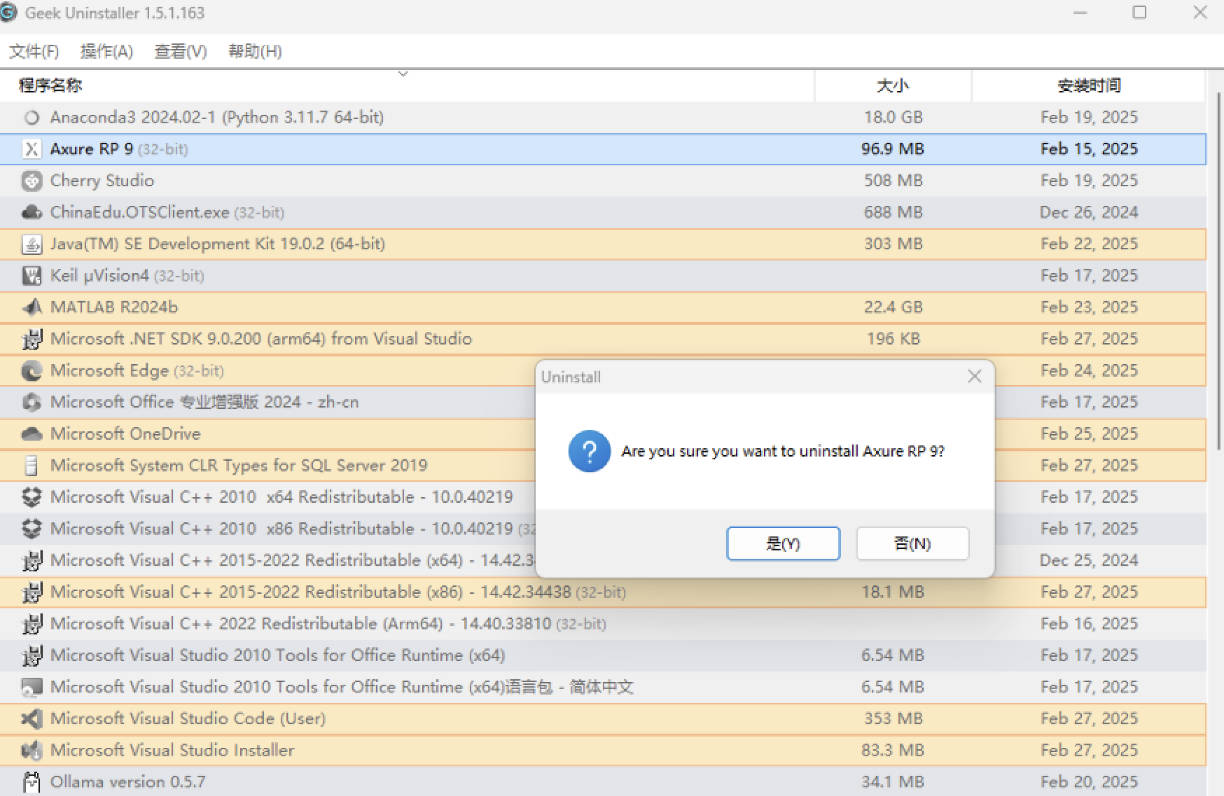Click the vertical scrollbar thumb of the list
This screenshot has width=1224, height=796.
[1218, 270]
